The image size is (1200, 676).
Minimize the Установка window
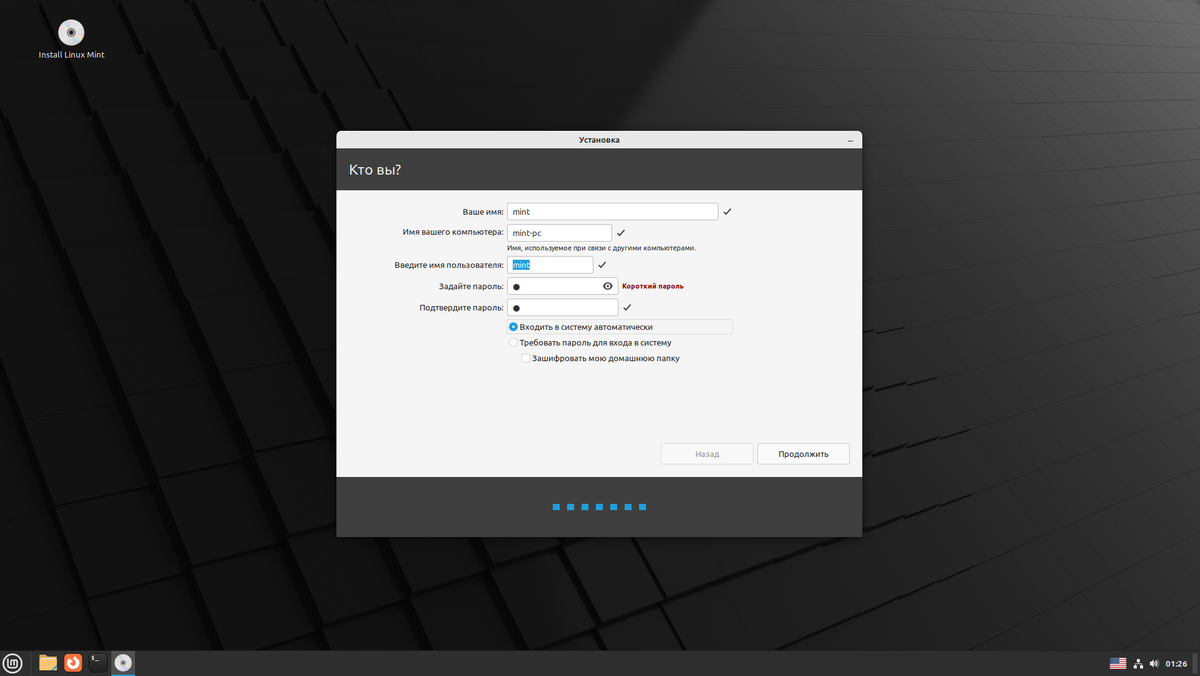click(x=850, y=140)
